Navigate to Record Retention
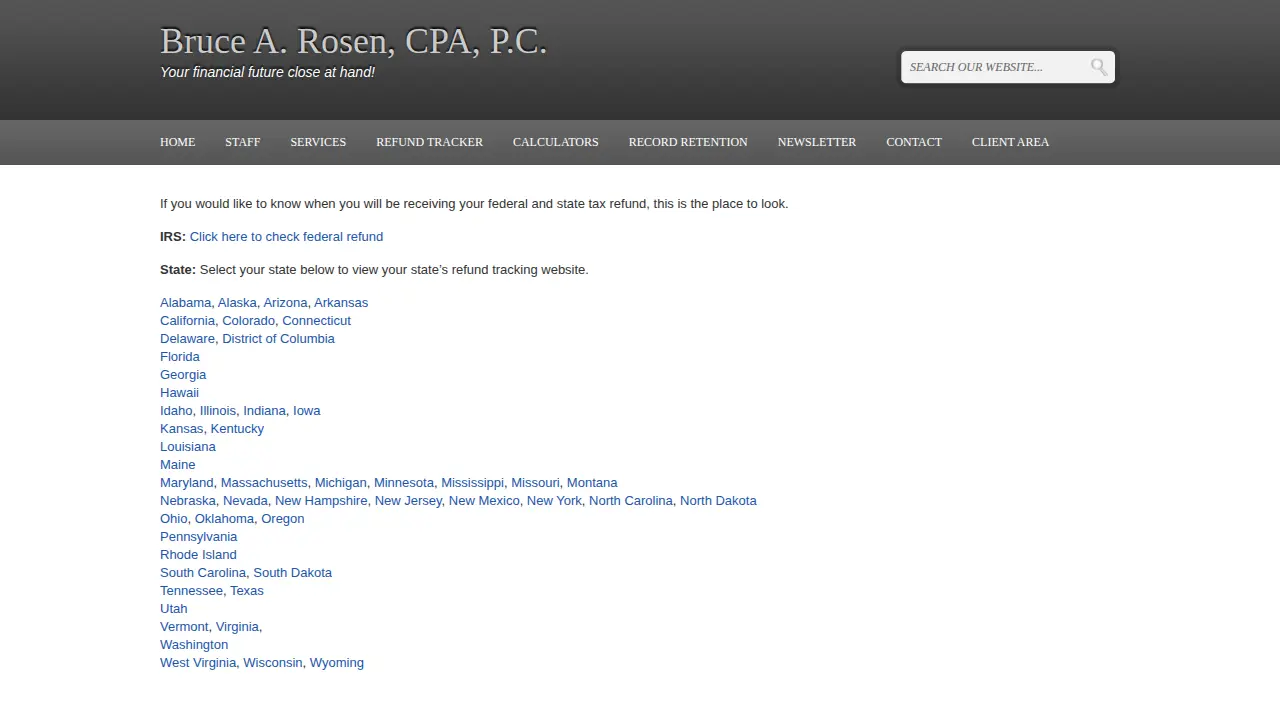 tap(688, 142)
